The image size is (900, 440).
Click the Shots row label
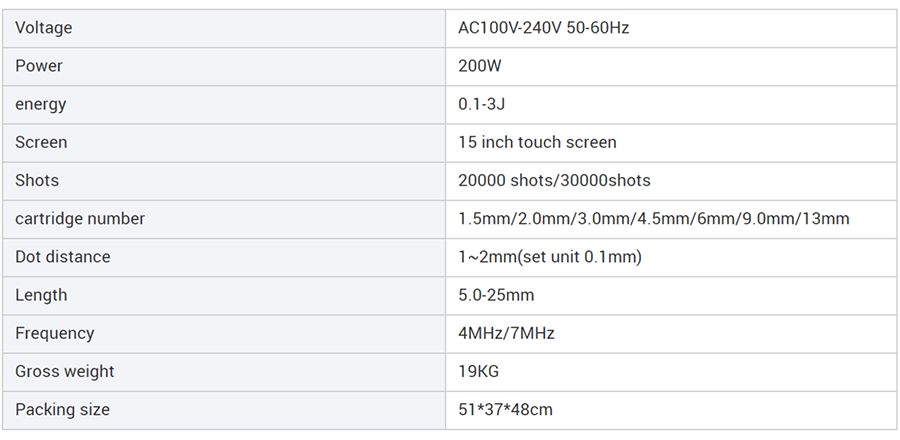pyautogui.click(x=37, y=180)
